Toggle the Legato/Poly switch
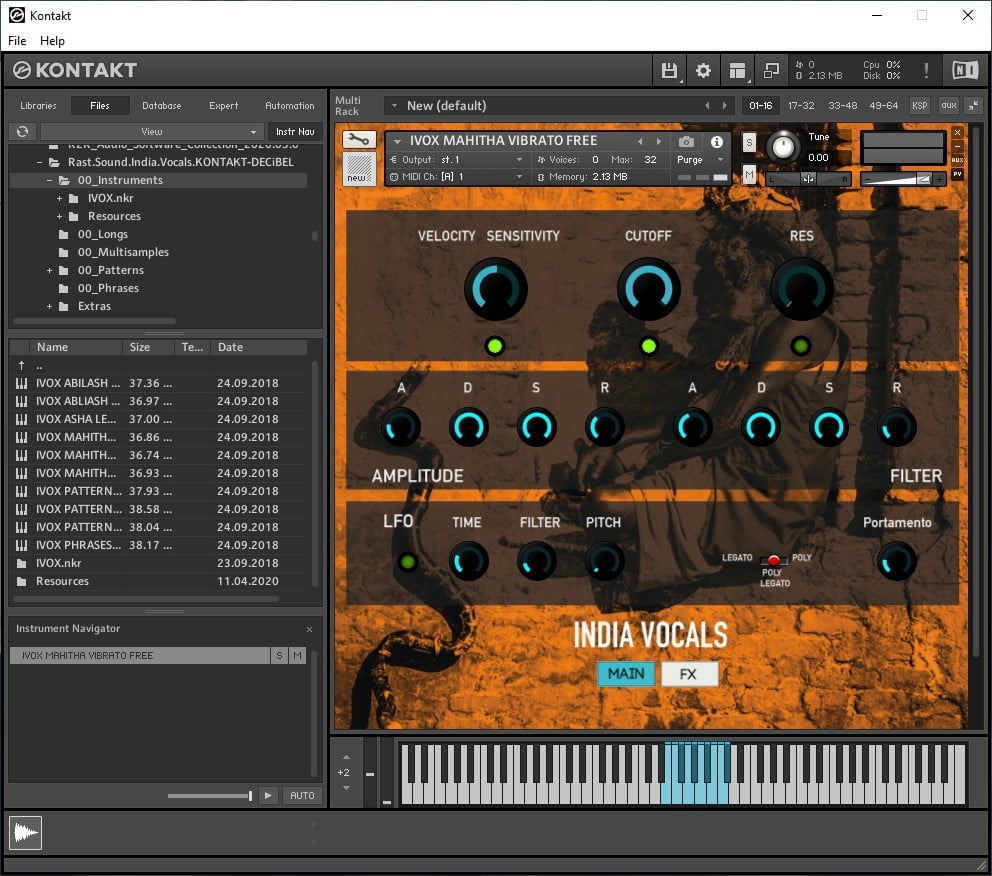992x876 pixels. [x=773, y=560]
